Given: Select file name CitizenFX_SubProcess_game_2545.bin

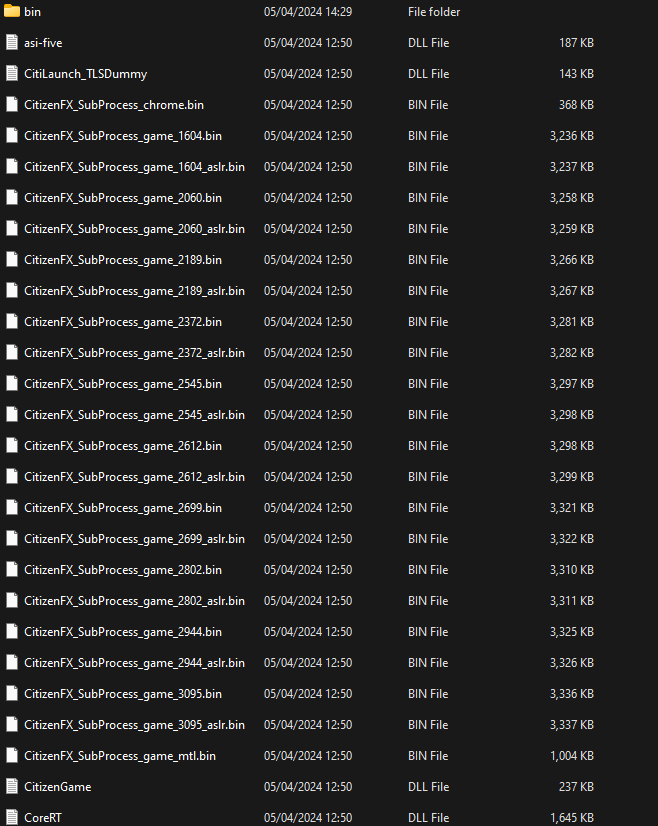Looking at the screenshot, I should click(123, 384).
